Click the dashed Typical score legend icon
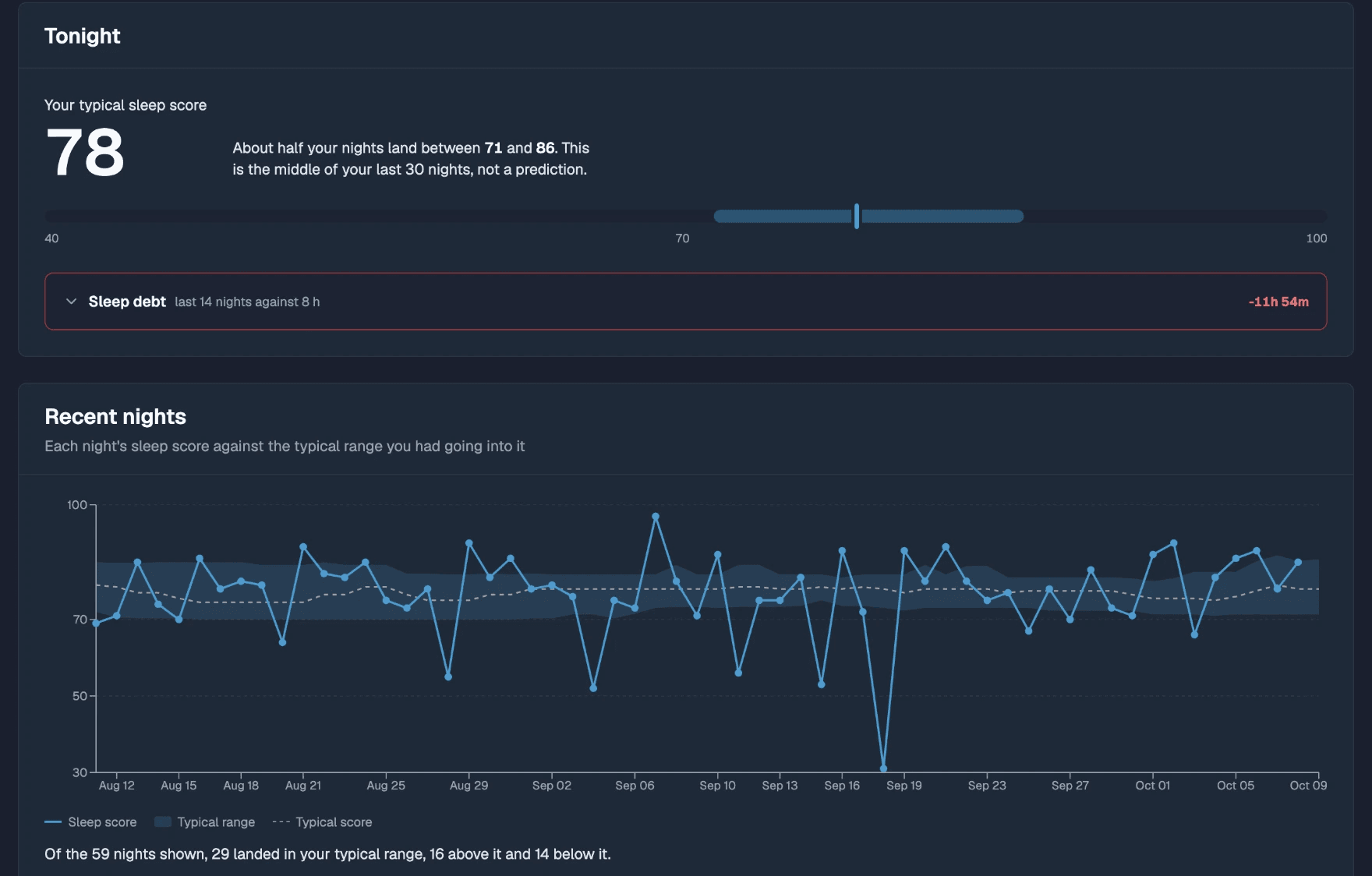Screen dimensions: 1372x876 tap(281, 822)
